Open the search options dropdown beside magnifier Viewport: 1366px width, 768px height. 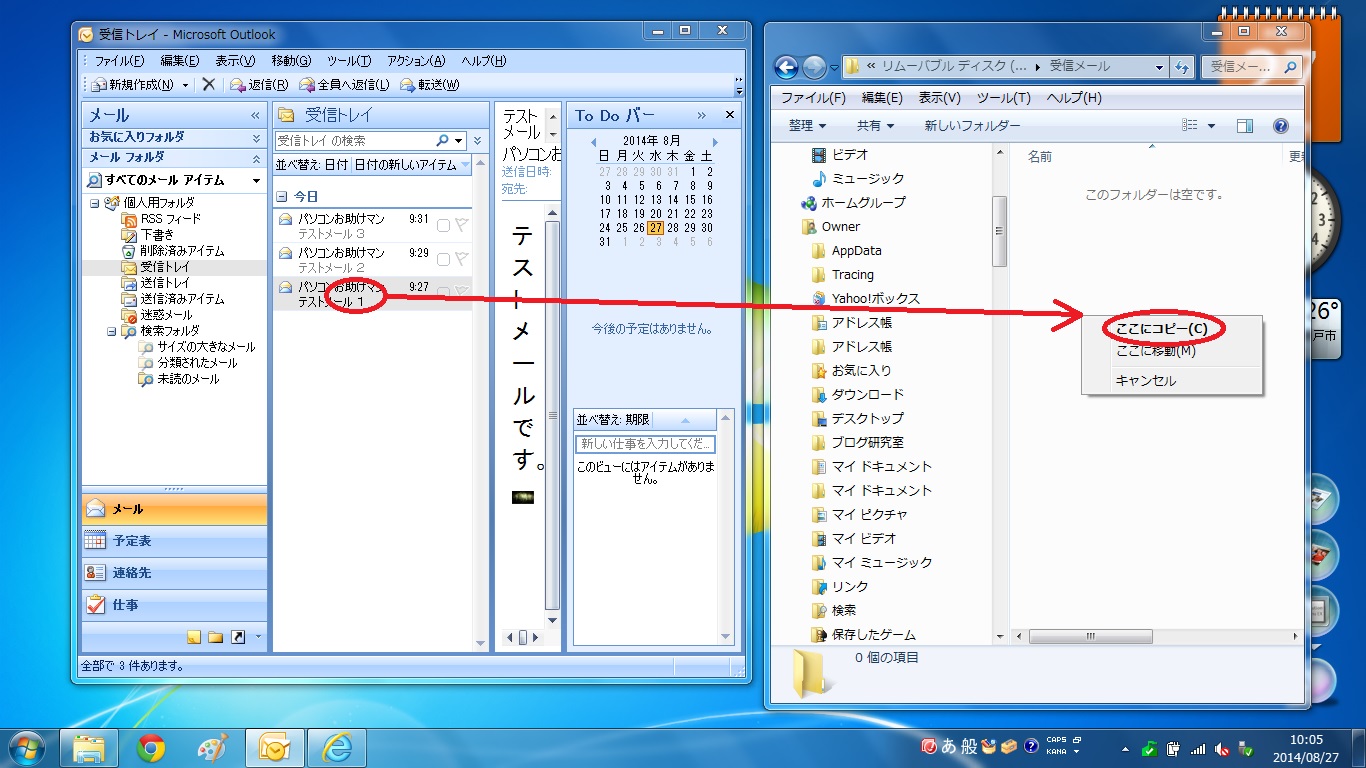coord(459,141)
